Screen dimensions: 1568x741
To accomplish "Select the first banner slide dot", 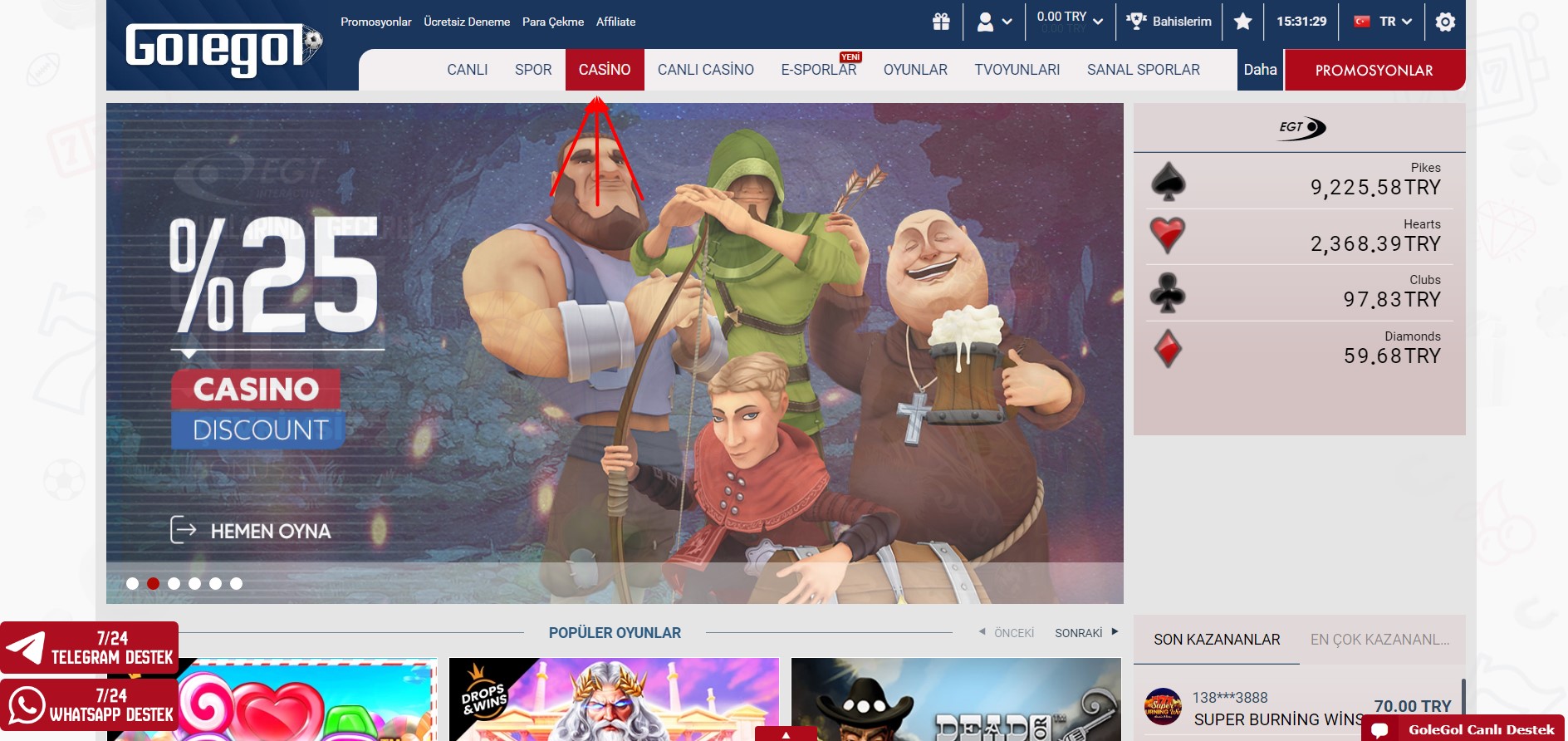I will pyautogui.click(x=132, y=583).
